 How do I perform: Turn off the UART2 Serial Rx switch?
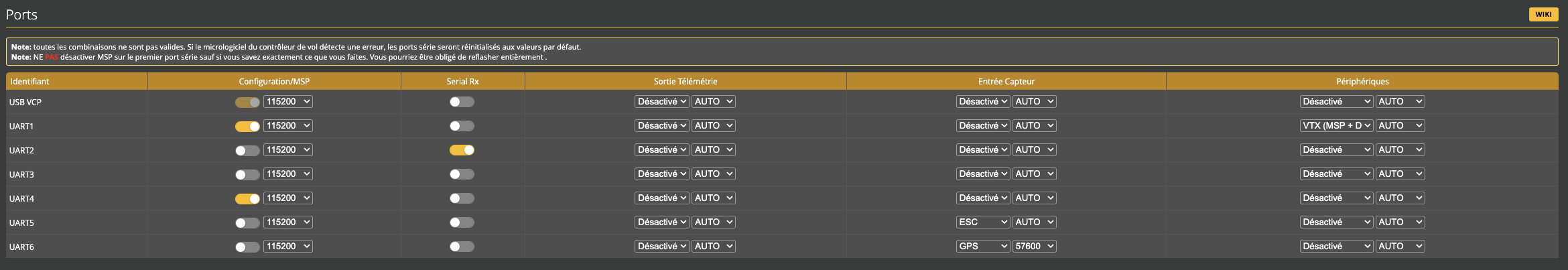coord(462,150)
